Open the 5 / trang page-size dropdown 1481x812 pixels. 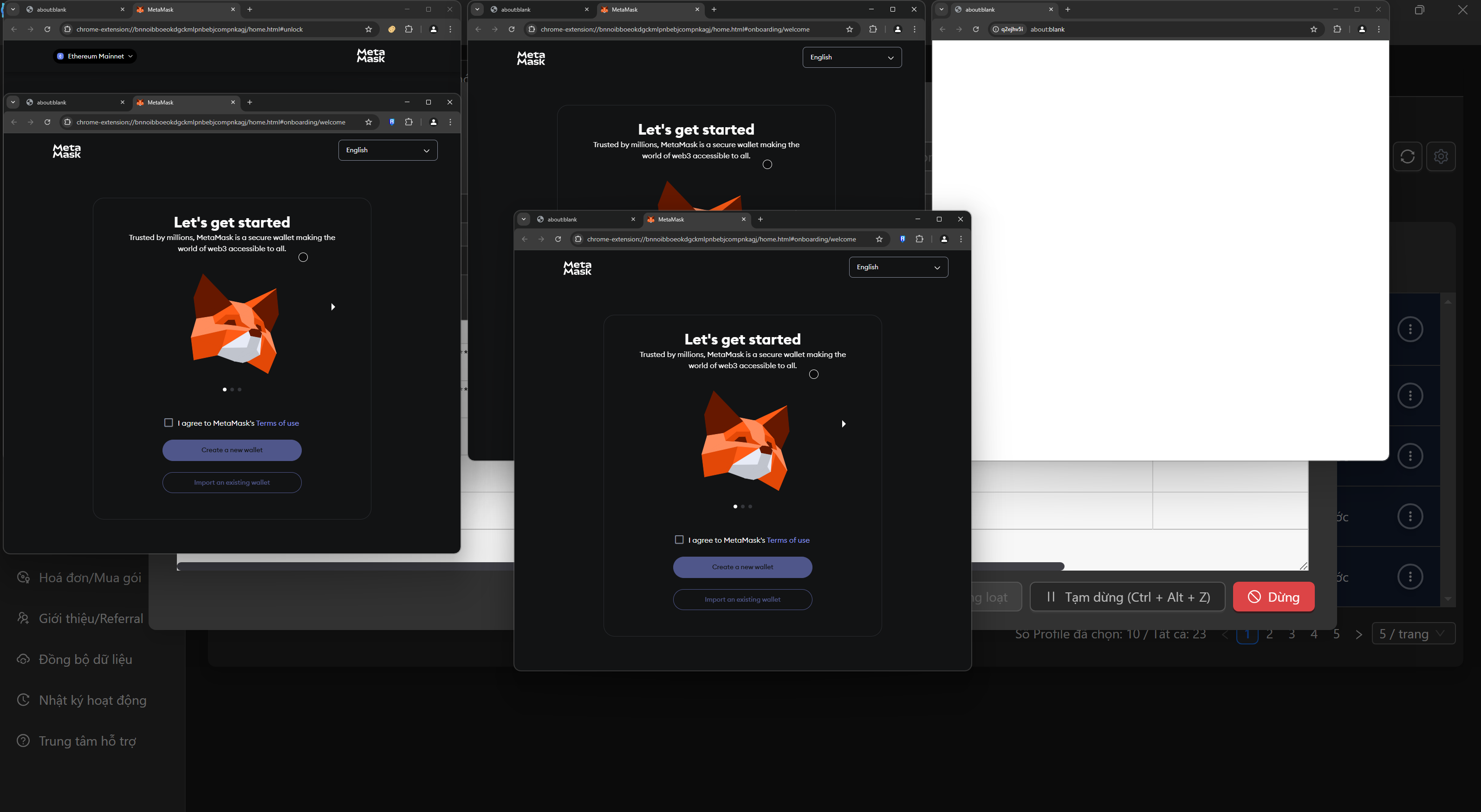(x=1413, y=634)
